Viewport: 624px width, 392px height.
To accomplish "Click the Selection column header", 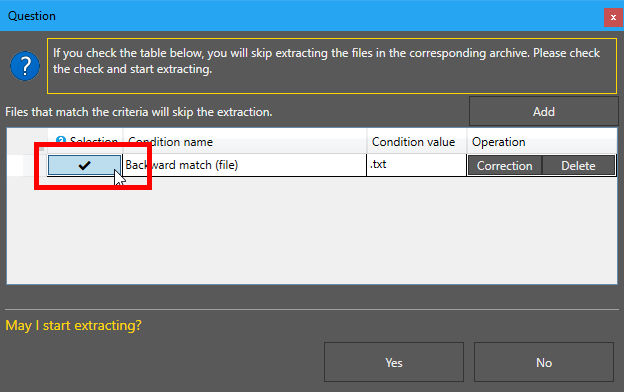I will pos(85,142).
